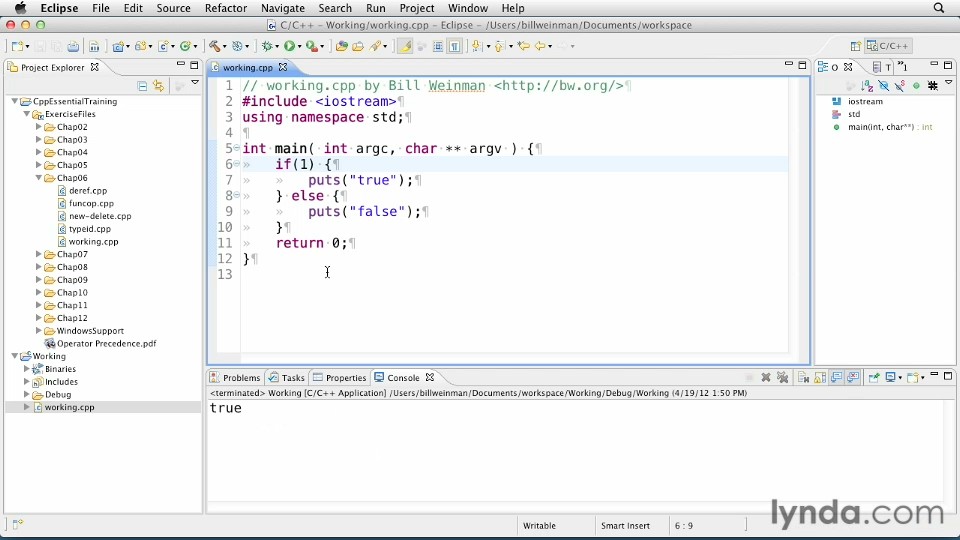Click Pin Console icon
The height and width of the screenshot is (540, 960).
tap(874, 377)
